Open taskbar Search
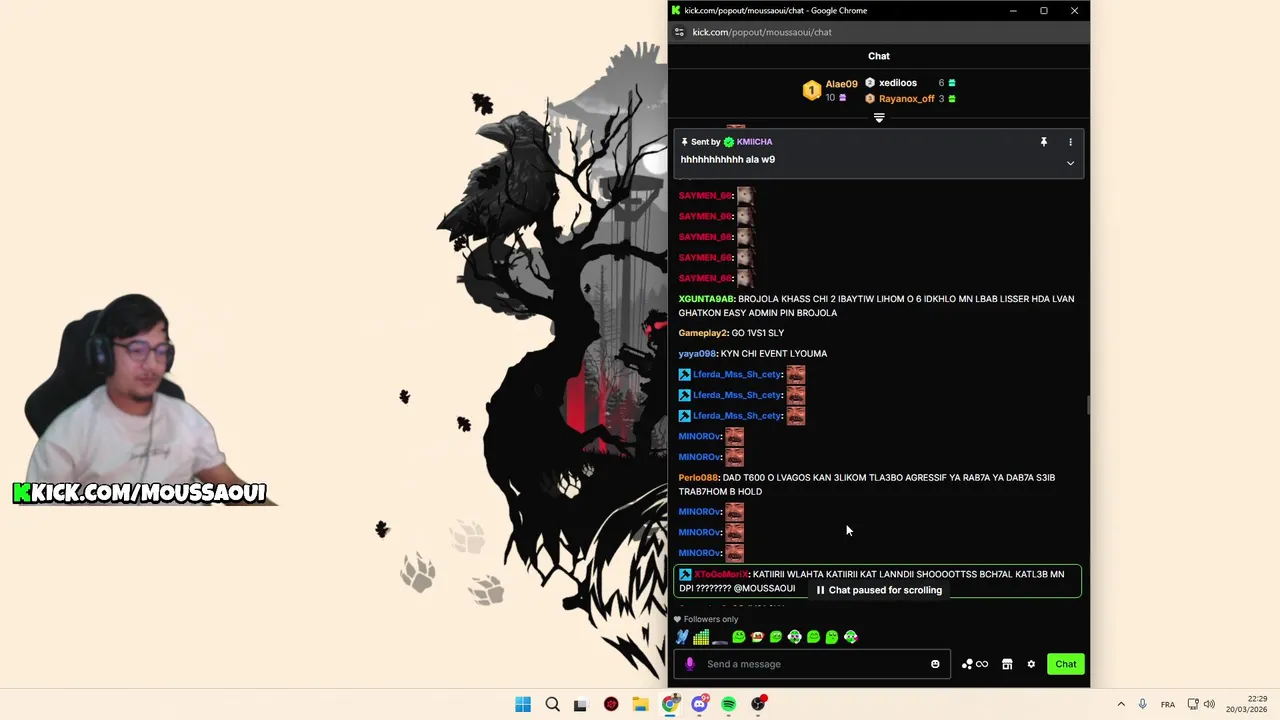 tap(552, 704)
